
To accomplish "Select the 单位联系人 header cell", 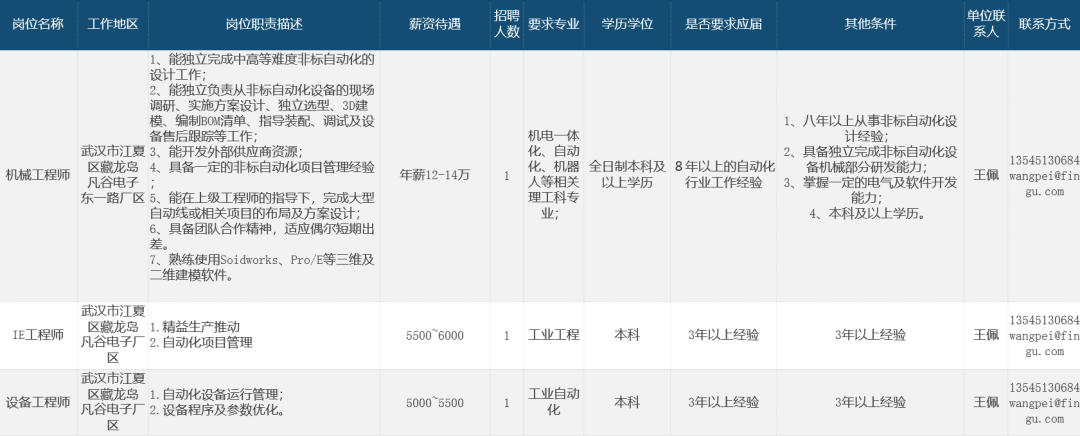I will click(x=985, y=24).
